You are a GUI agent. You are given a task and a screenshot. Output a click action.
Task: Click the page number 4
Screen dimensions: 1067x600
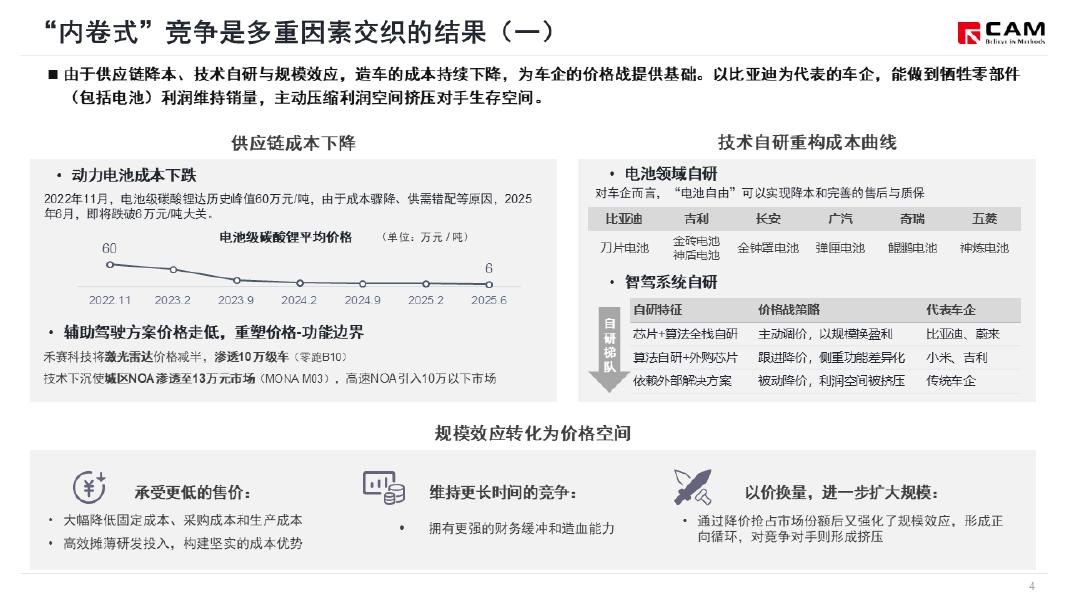1032,586
